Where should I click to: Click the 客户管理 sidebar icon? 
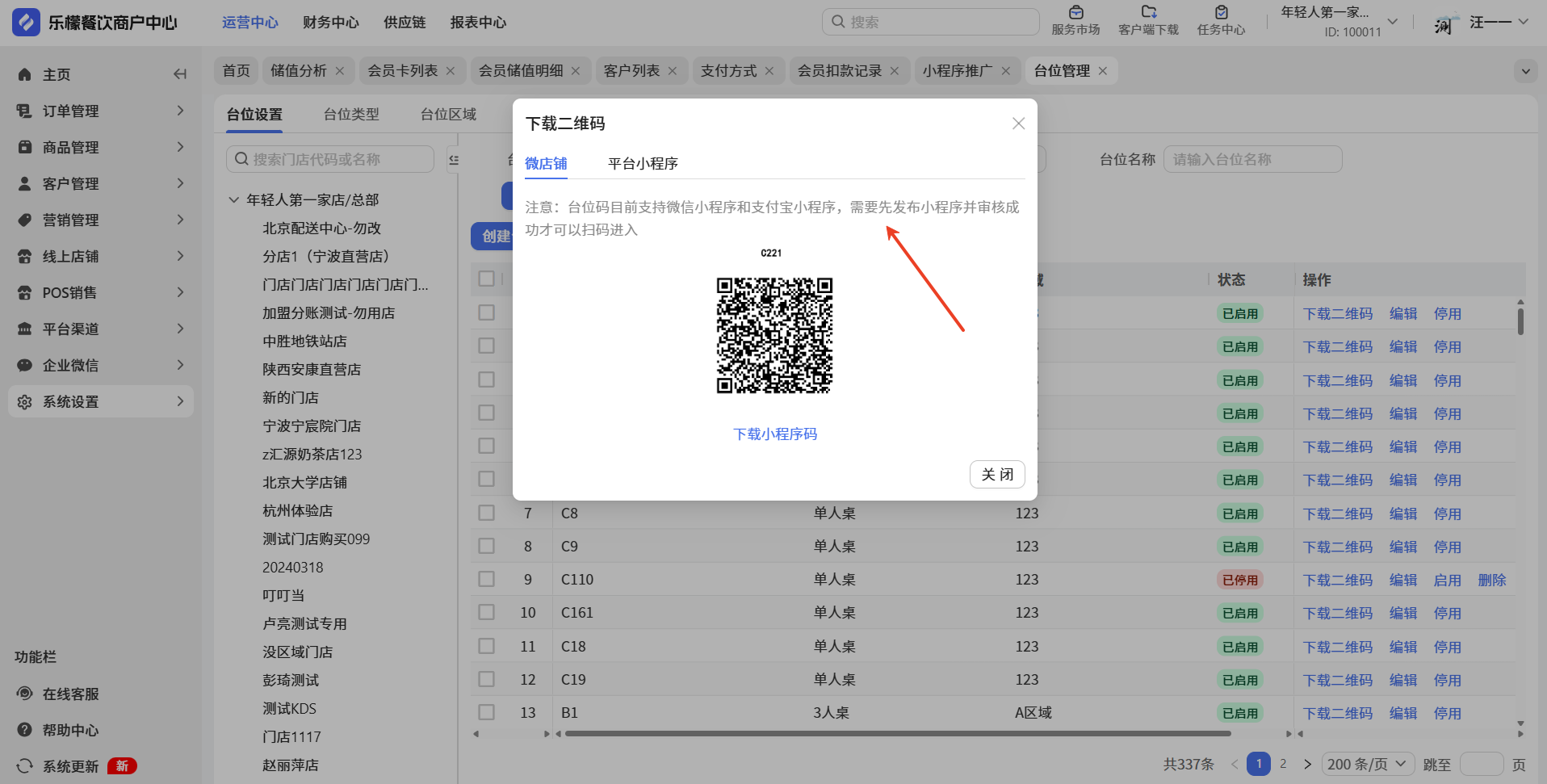click(x=24, y=183)
